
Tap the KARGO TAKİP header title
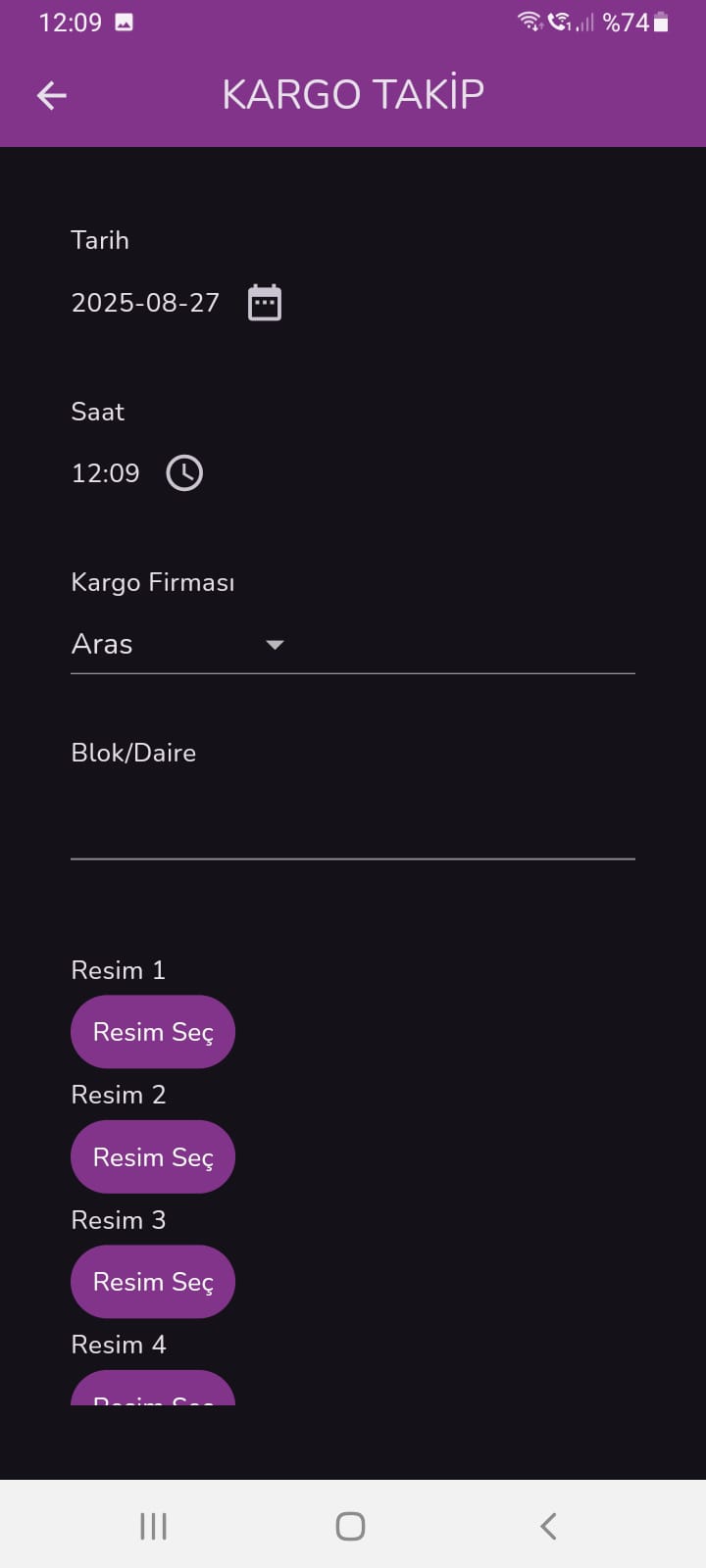coord(353,95)
